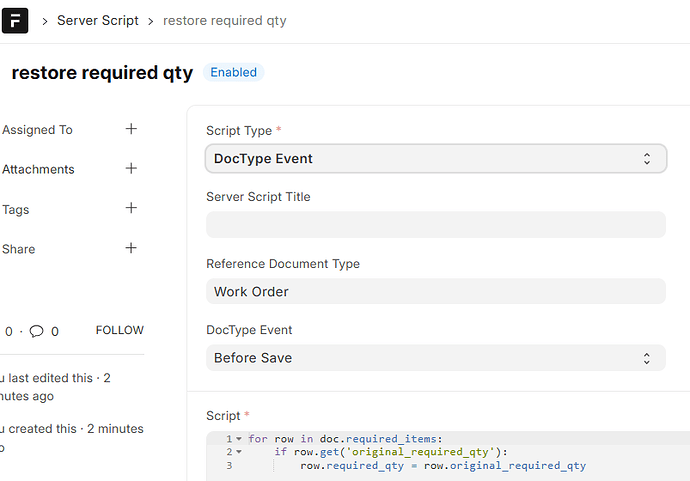The width and height of the screenshot is (690, 481).
Task: Click the page title restore required qty
Action: pos(101,73)
